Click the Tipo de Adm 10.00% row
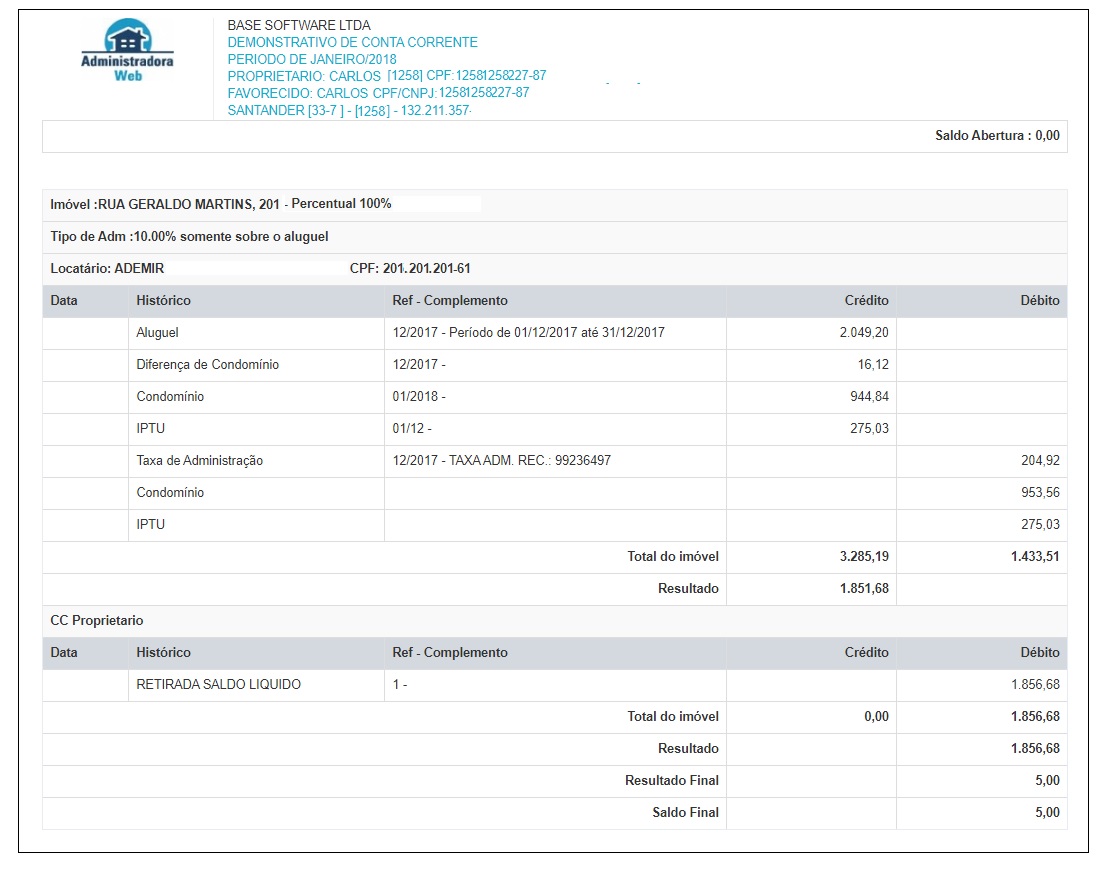 (x=189, y=237)
